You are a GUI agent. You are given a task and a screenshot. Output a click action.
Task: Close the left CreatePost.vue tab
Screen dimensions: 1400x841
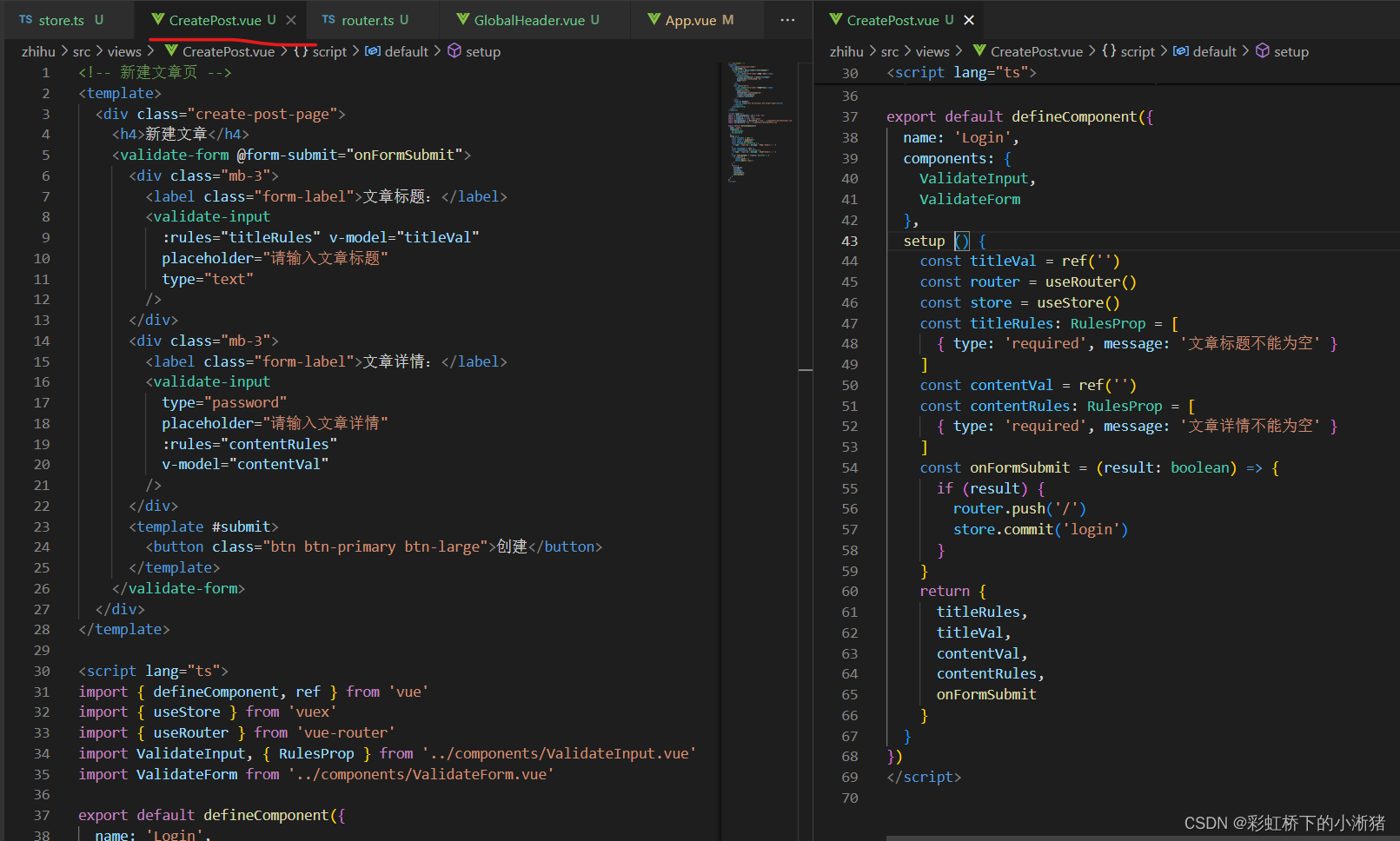click(x=291, y=20)
